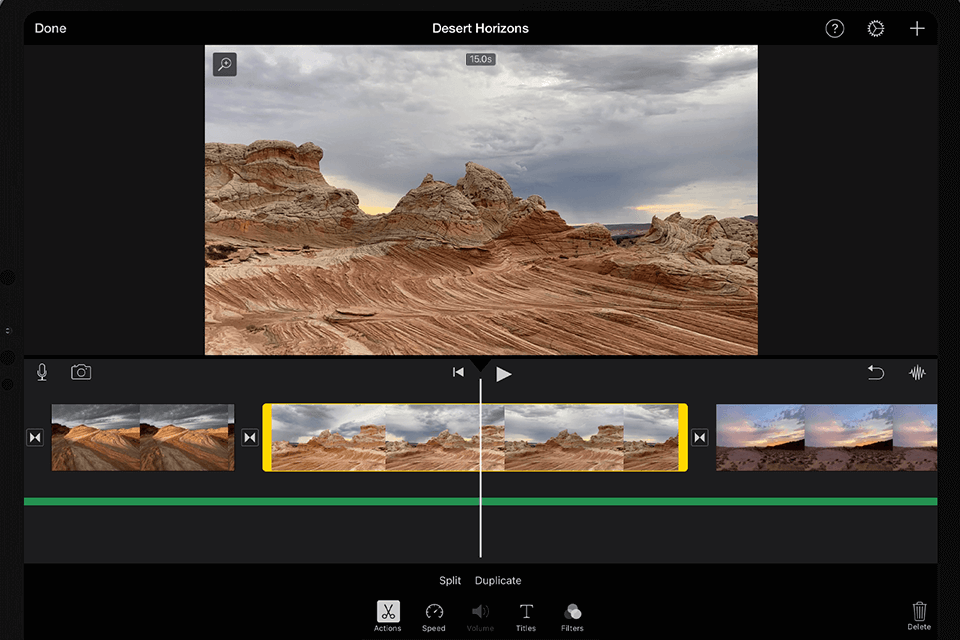
Task: Click the zoom magnifier in the viewer
Action: [225, 64]
